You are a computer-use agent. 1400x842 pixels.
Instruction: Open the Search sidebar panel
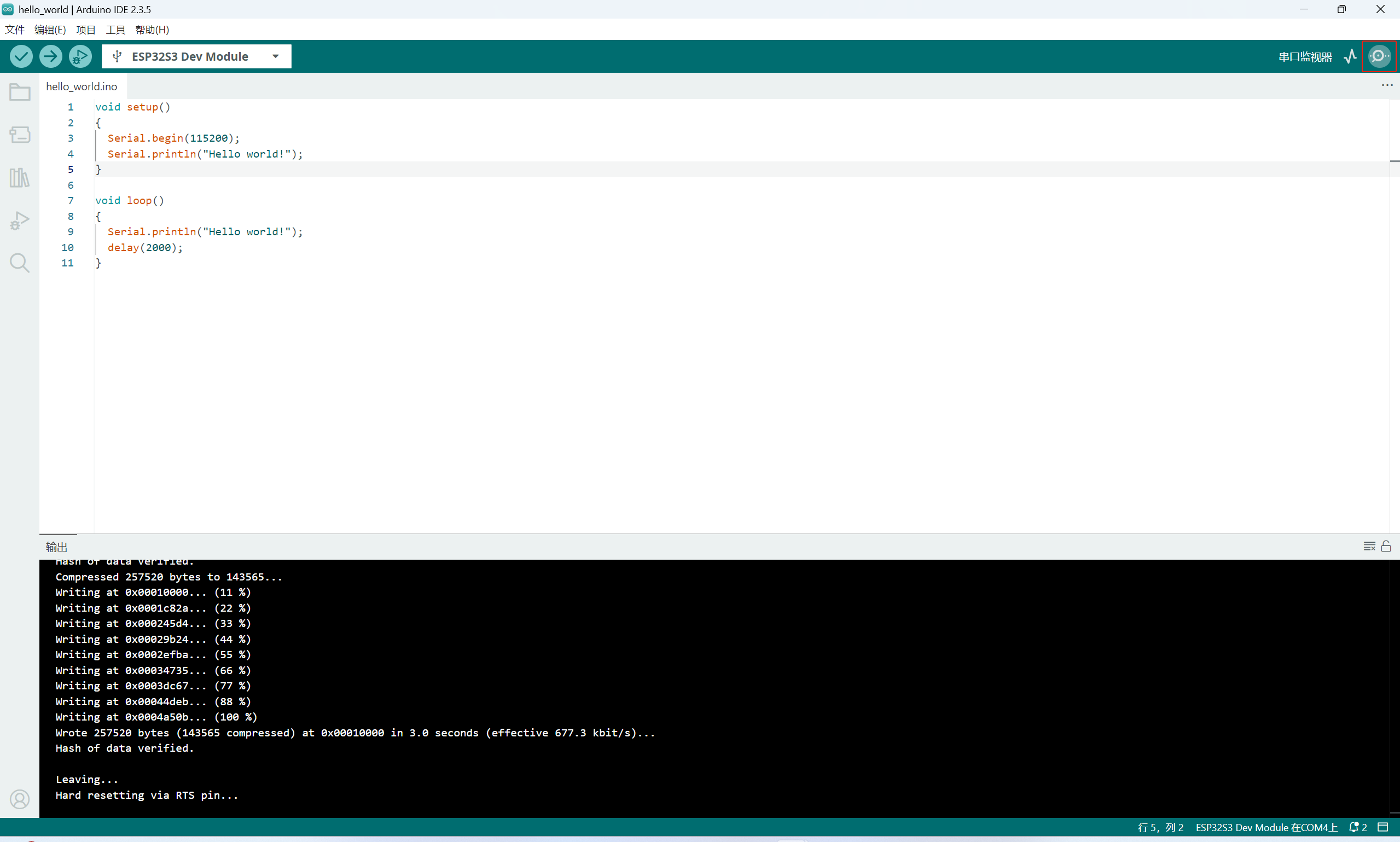(x=20, y=263)
